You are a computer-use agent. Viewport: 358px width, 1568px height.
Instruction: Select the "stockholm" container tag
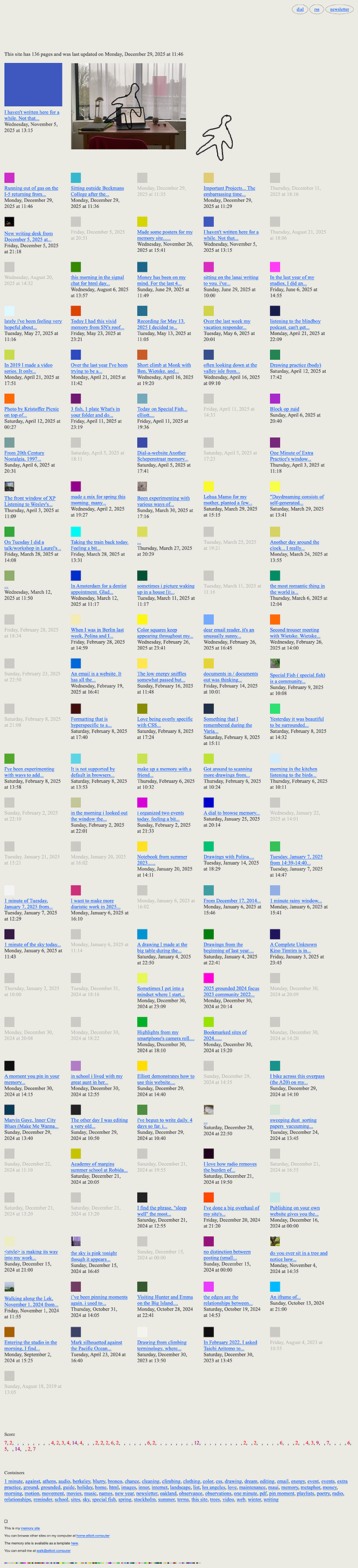(x=146, y=1500)
